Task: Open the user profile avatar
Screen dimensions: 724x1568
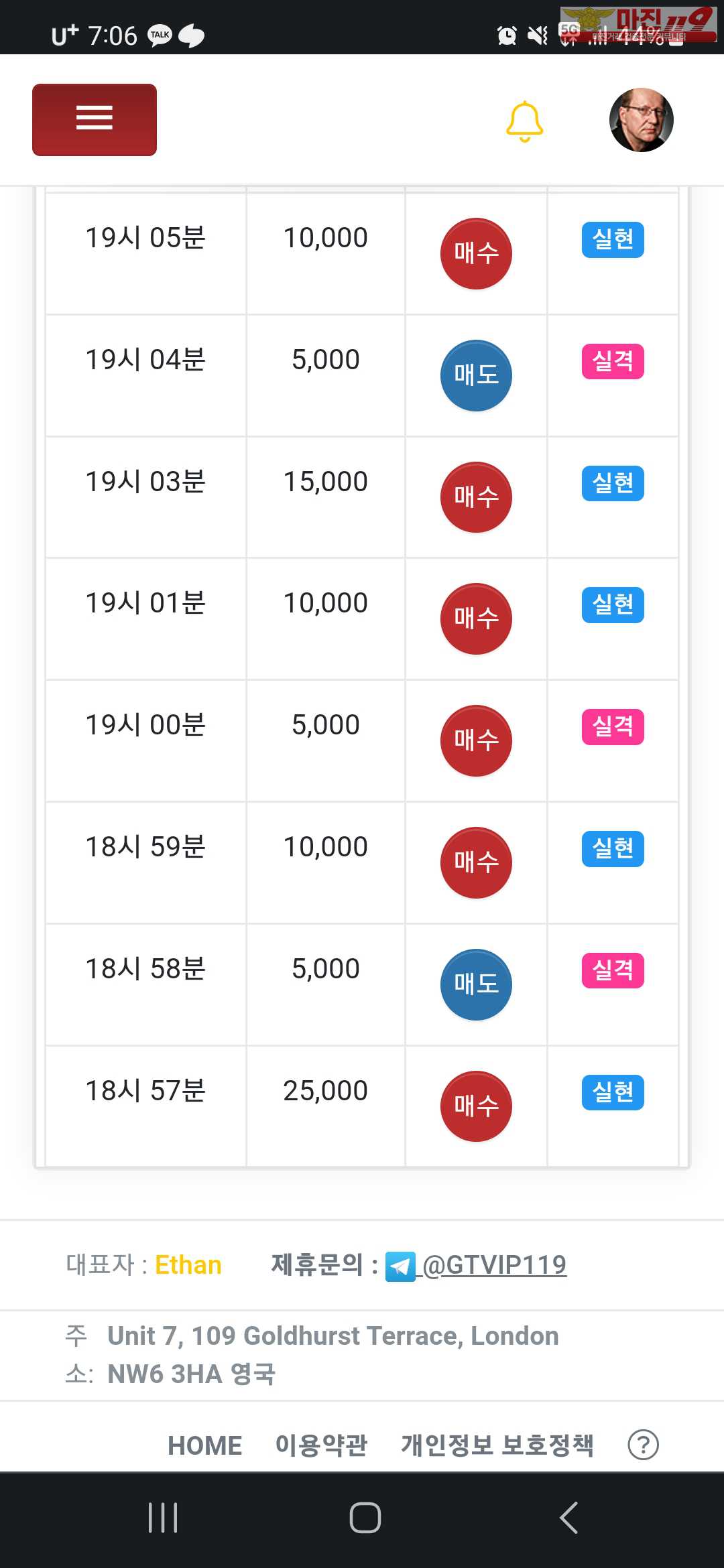Action: coord(641,120)
